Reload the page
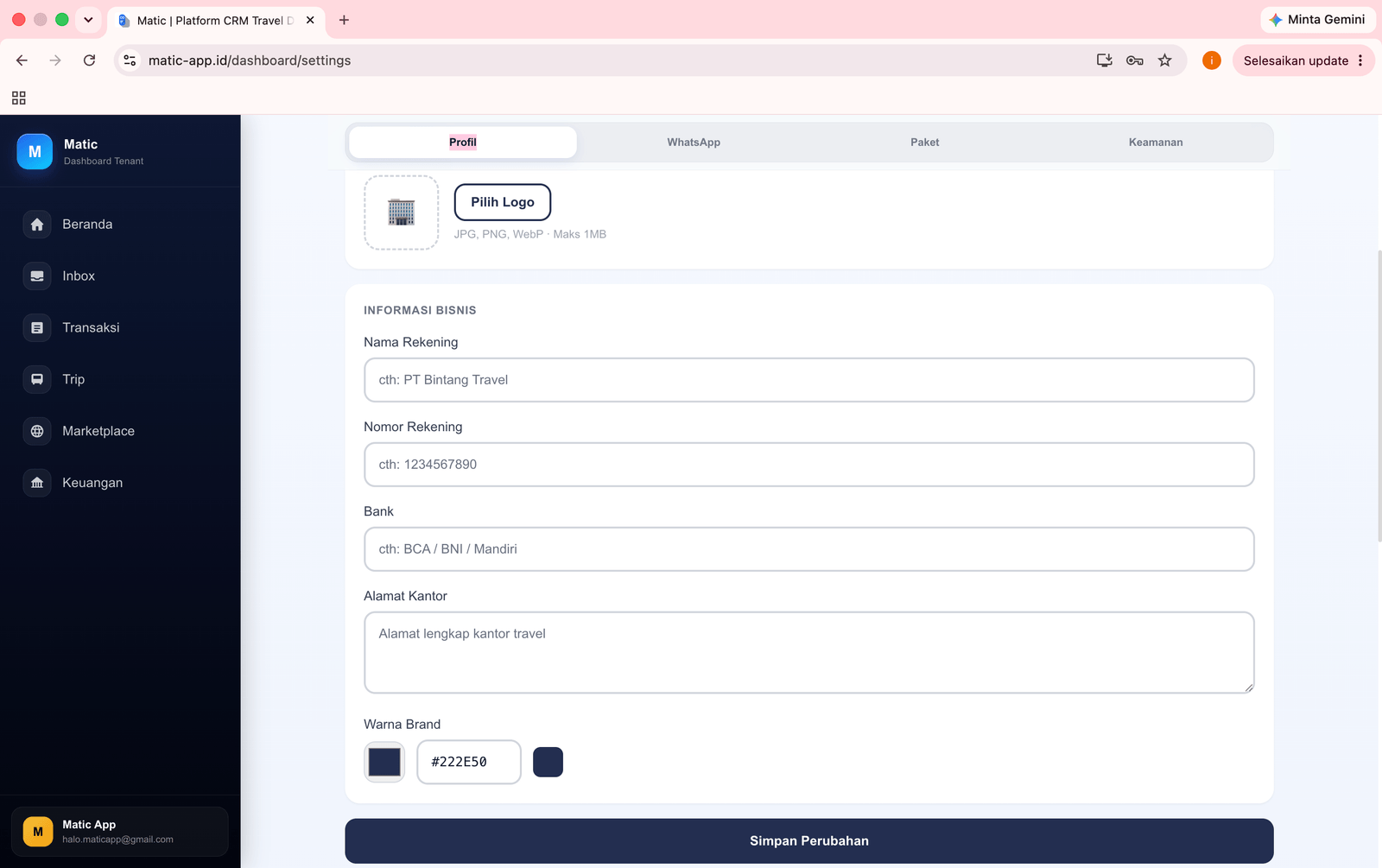 coord(89,60)
